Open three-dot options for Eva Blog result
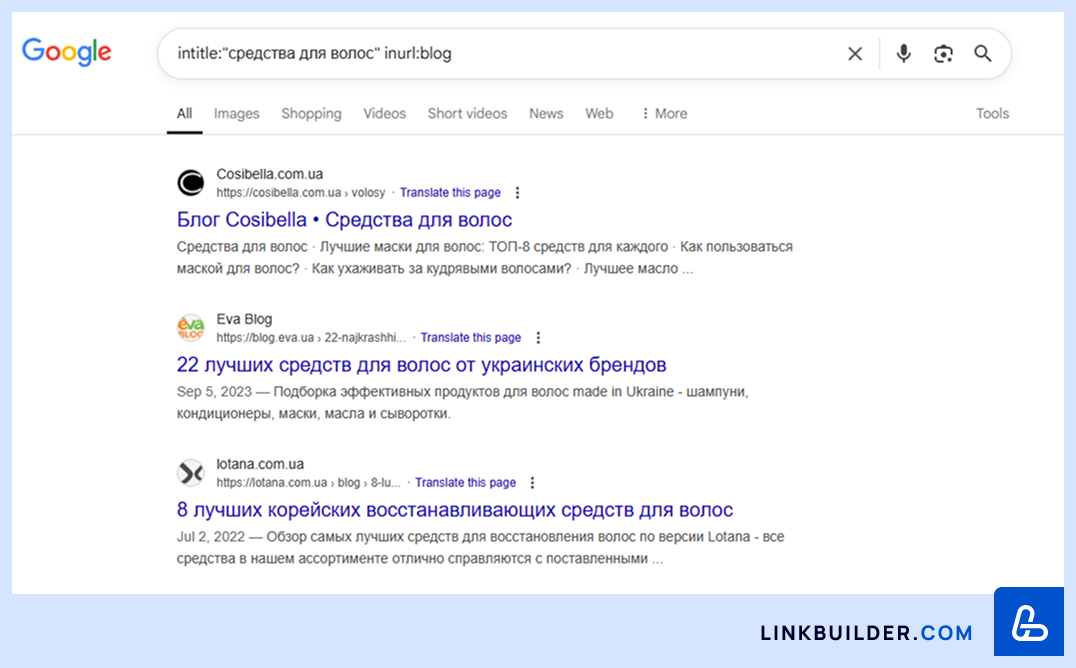 [x=538, y=338]
